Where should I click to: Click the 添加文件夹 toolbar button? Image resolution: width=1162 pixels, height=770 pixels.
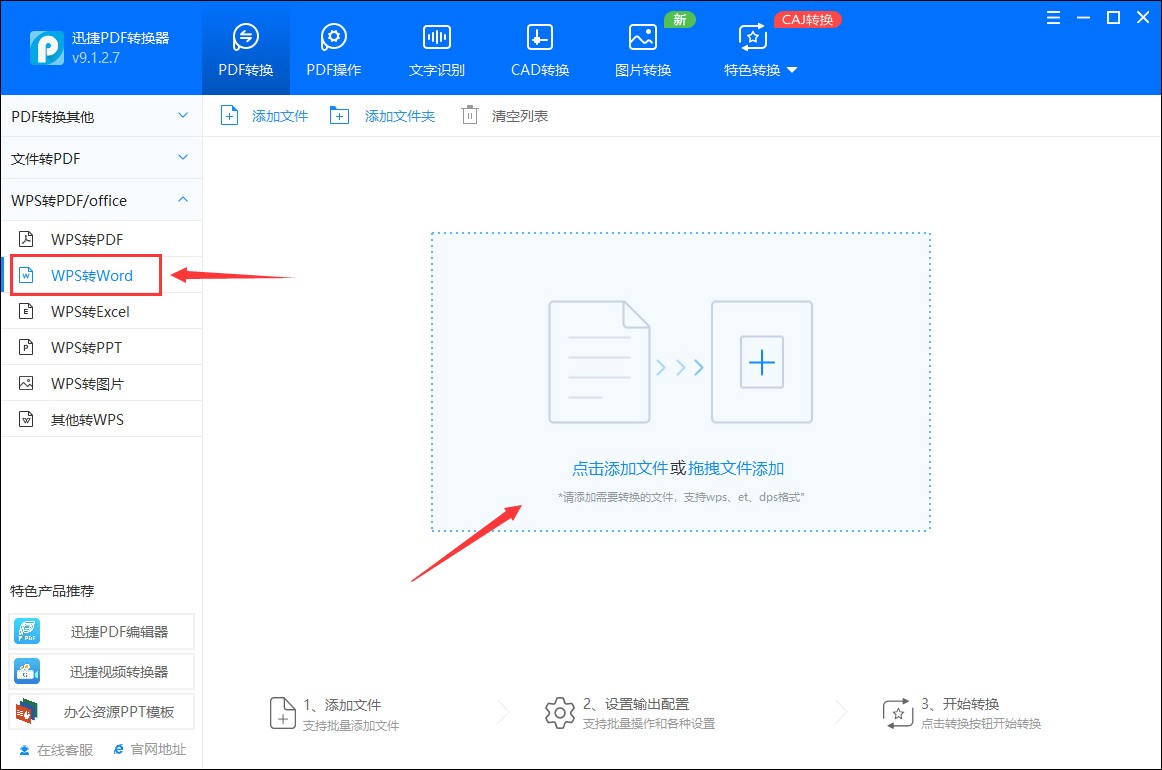(382, 116)
